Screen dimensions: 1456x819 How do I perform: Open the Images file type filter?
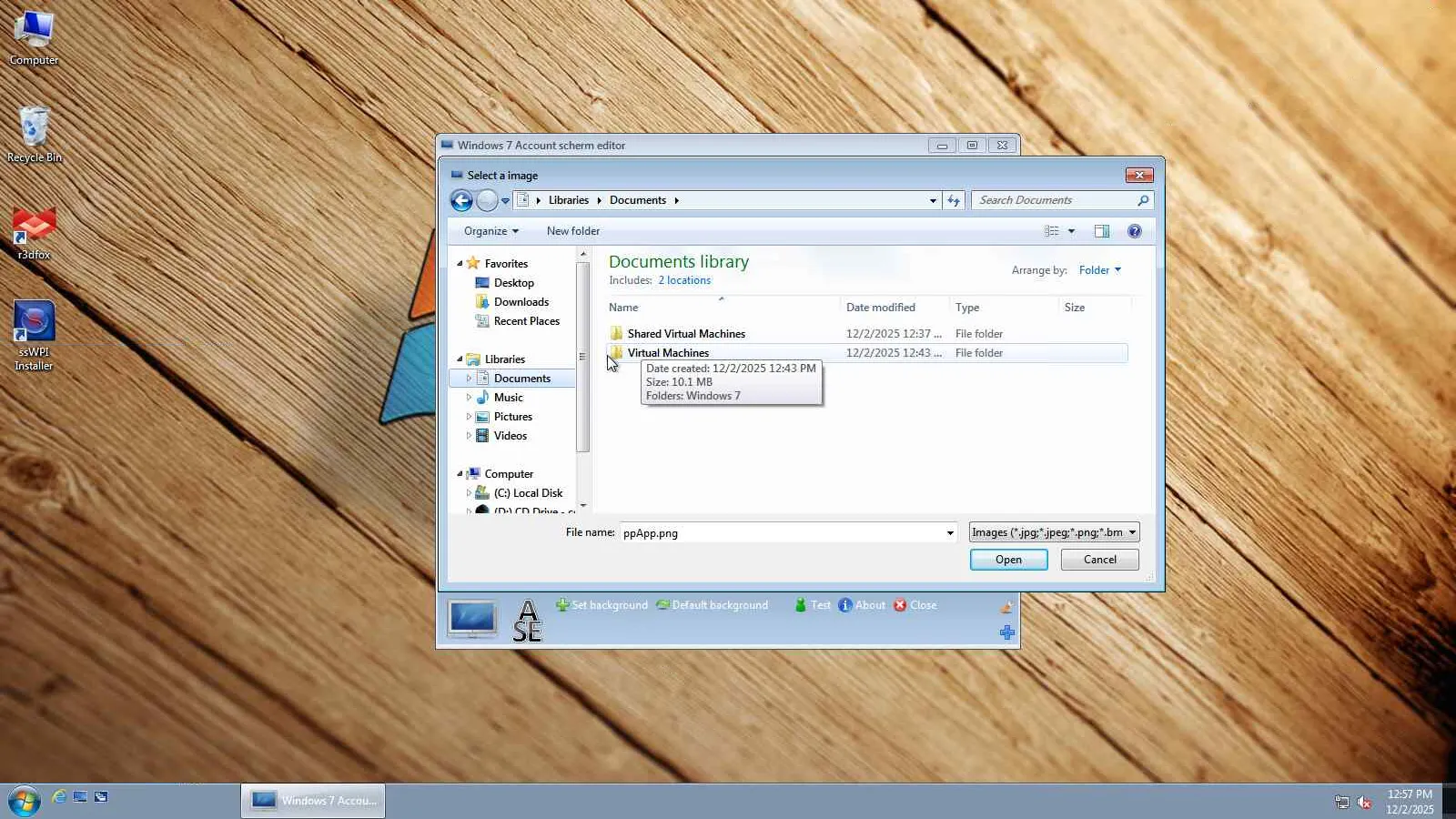coord(1054,532)
